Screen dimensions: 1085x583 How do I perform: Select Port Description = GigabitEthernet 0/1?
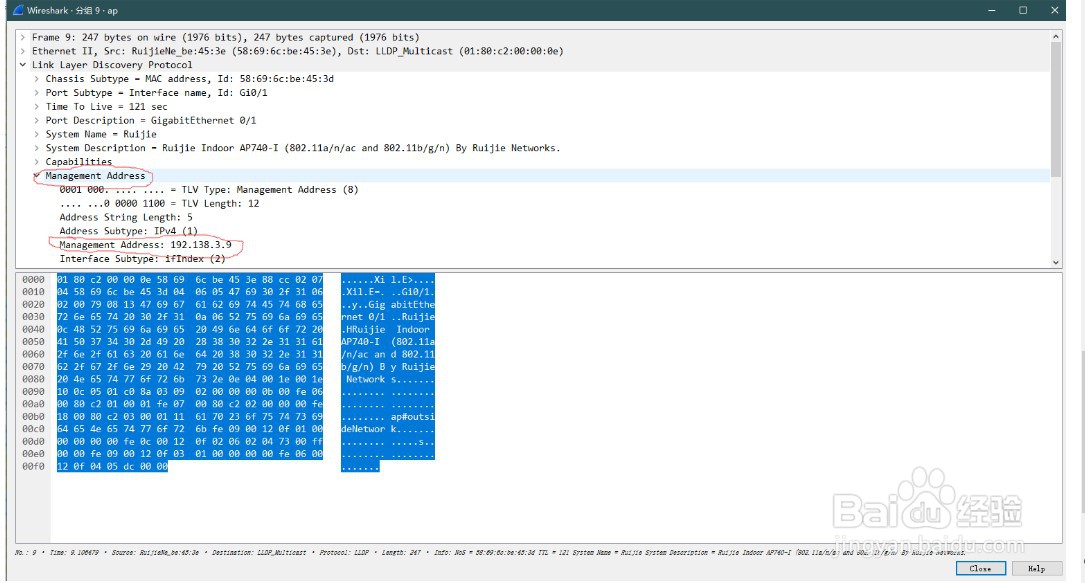tap(151, 120)
